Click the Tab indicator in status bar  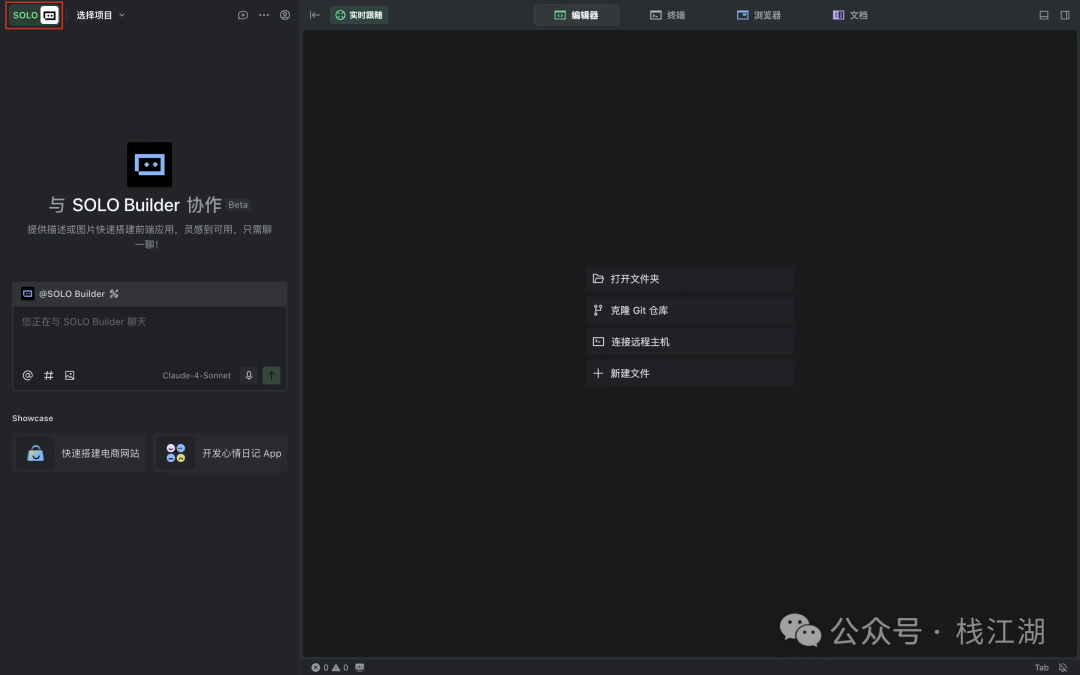(x=1041, y=667)
